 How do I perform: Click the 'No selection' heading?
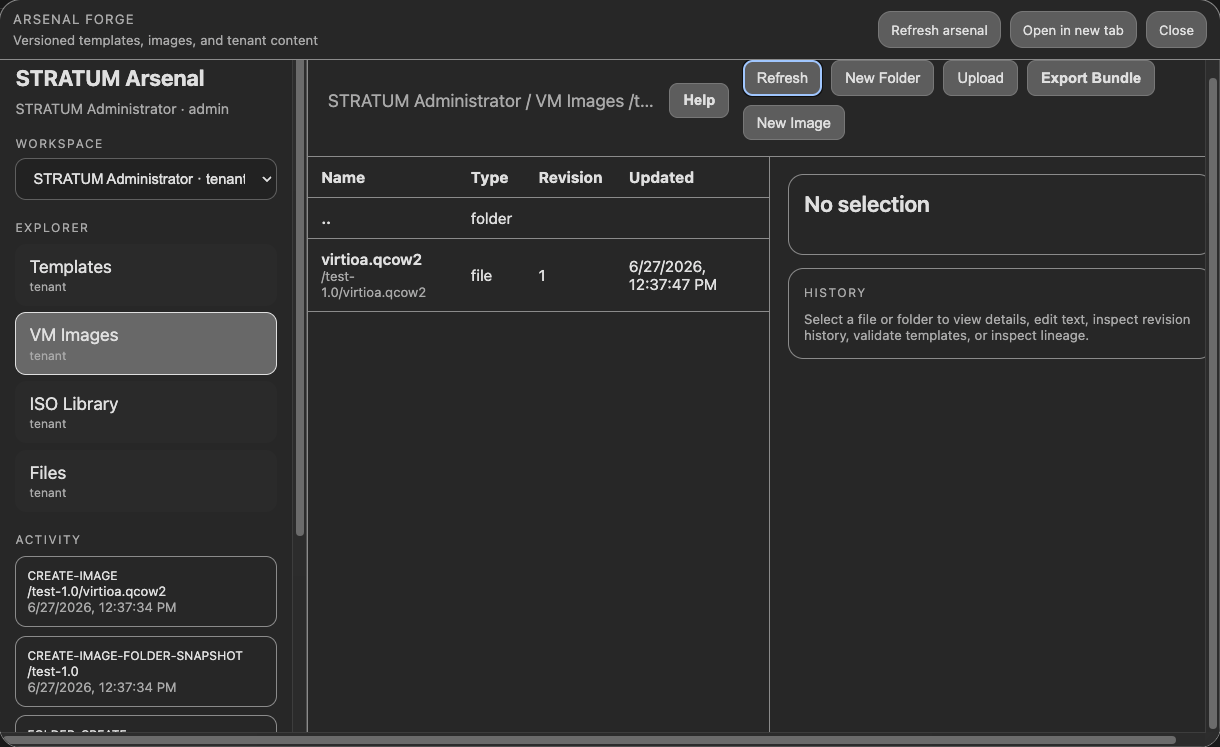867,204
